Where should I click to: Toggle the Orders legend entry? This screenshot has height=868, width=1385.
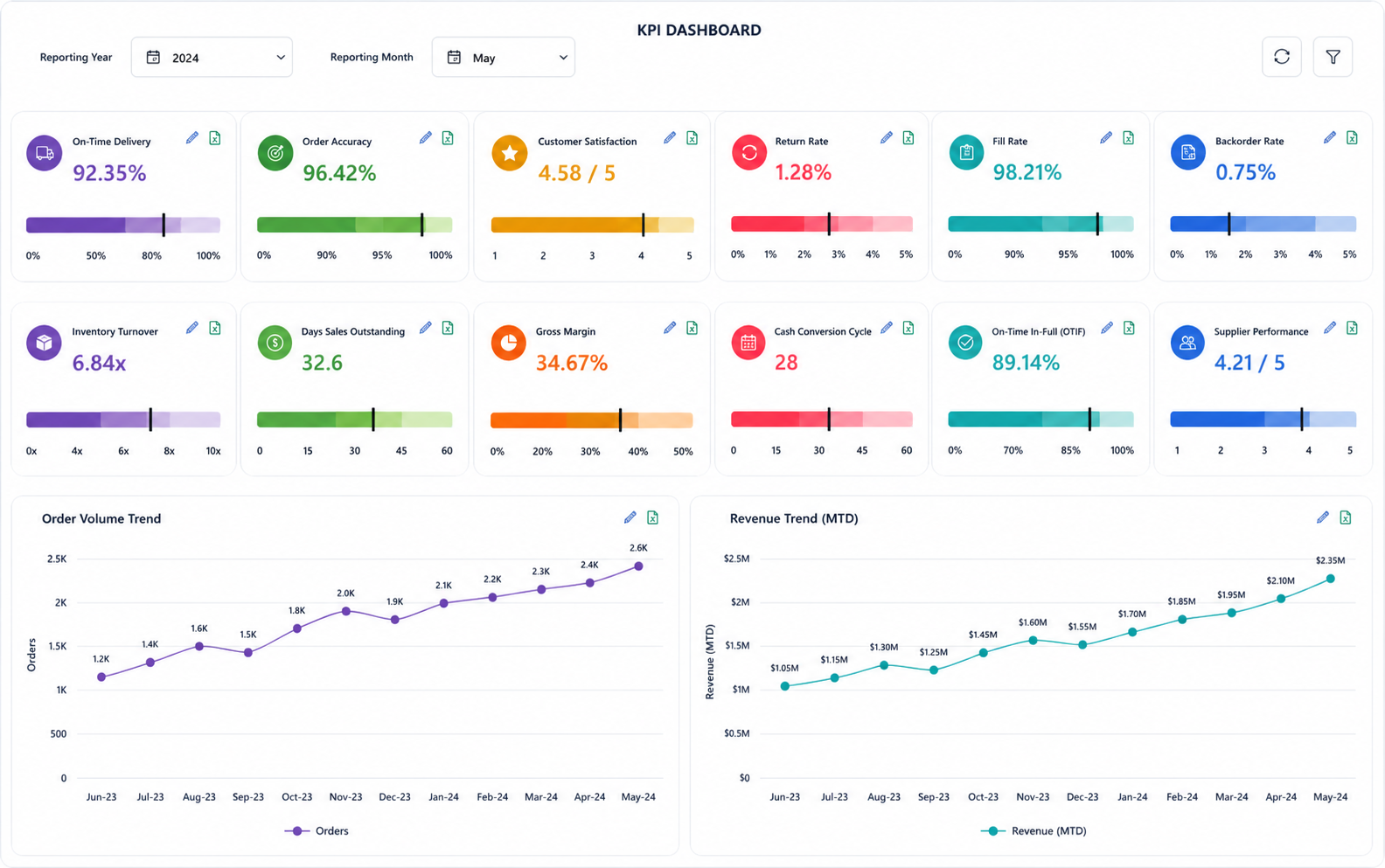317,831
